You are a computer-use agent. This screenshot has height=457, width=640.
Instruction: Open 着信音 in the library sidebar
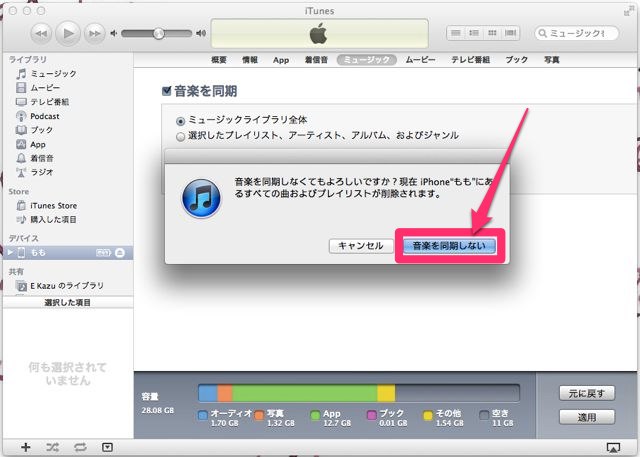(x=34, y=158)
